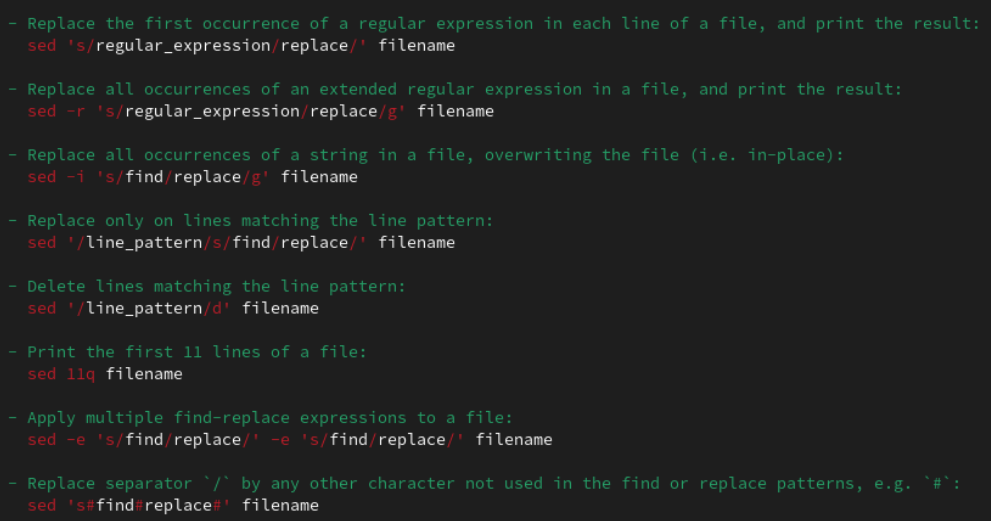The image size is (991, 521).
Task: Click the 'Delete lines matching the line pattern' description
Action: coord(216,286)
